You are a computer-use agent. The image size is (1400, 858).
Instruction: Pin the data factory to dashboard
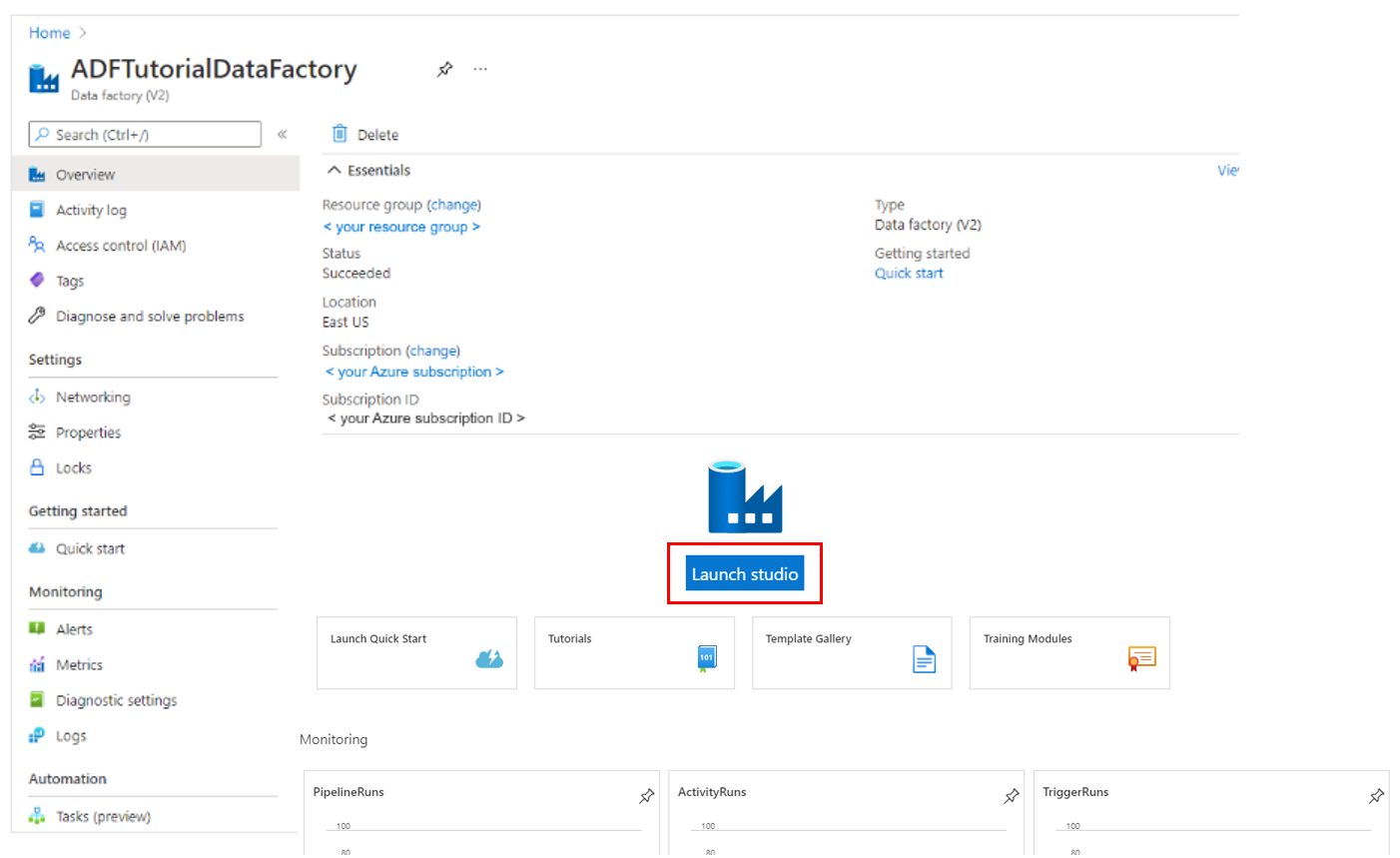pyautogui.click(x=444, y=69)
